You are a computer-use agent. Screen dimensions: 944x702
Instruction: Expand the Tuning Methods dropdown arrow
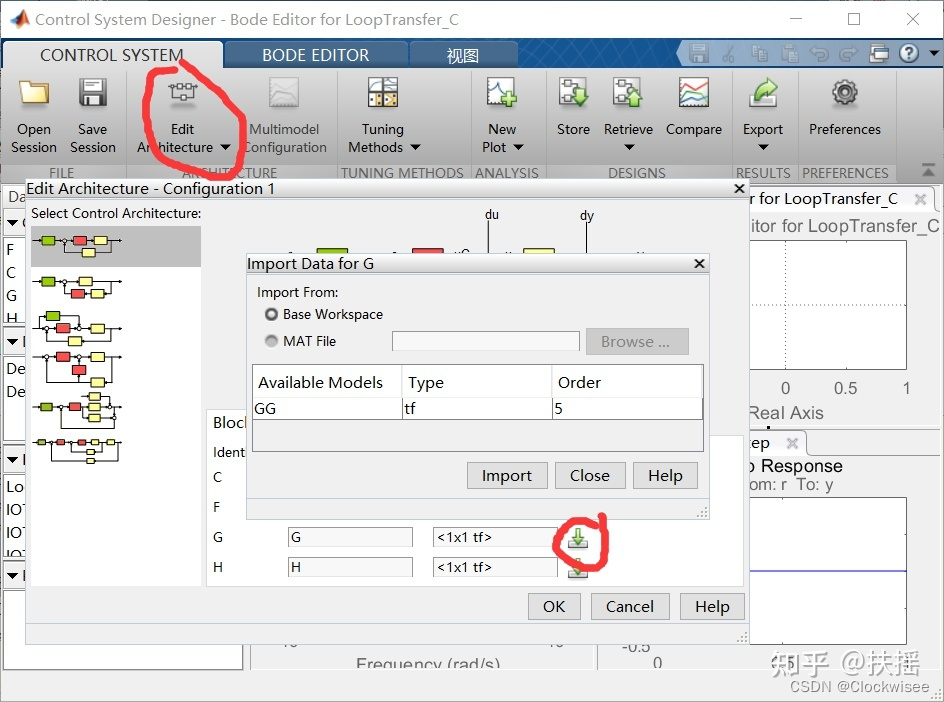pyautogui.click(x=415, y=147)
